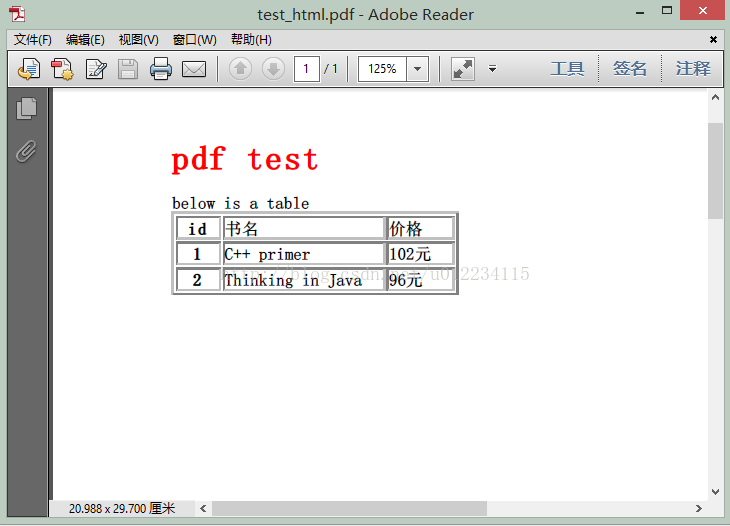Click the 125% zoom value field
The width and height of the screenshot is (730, 526).
383,69
